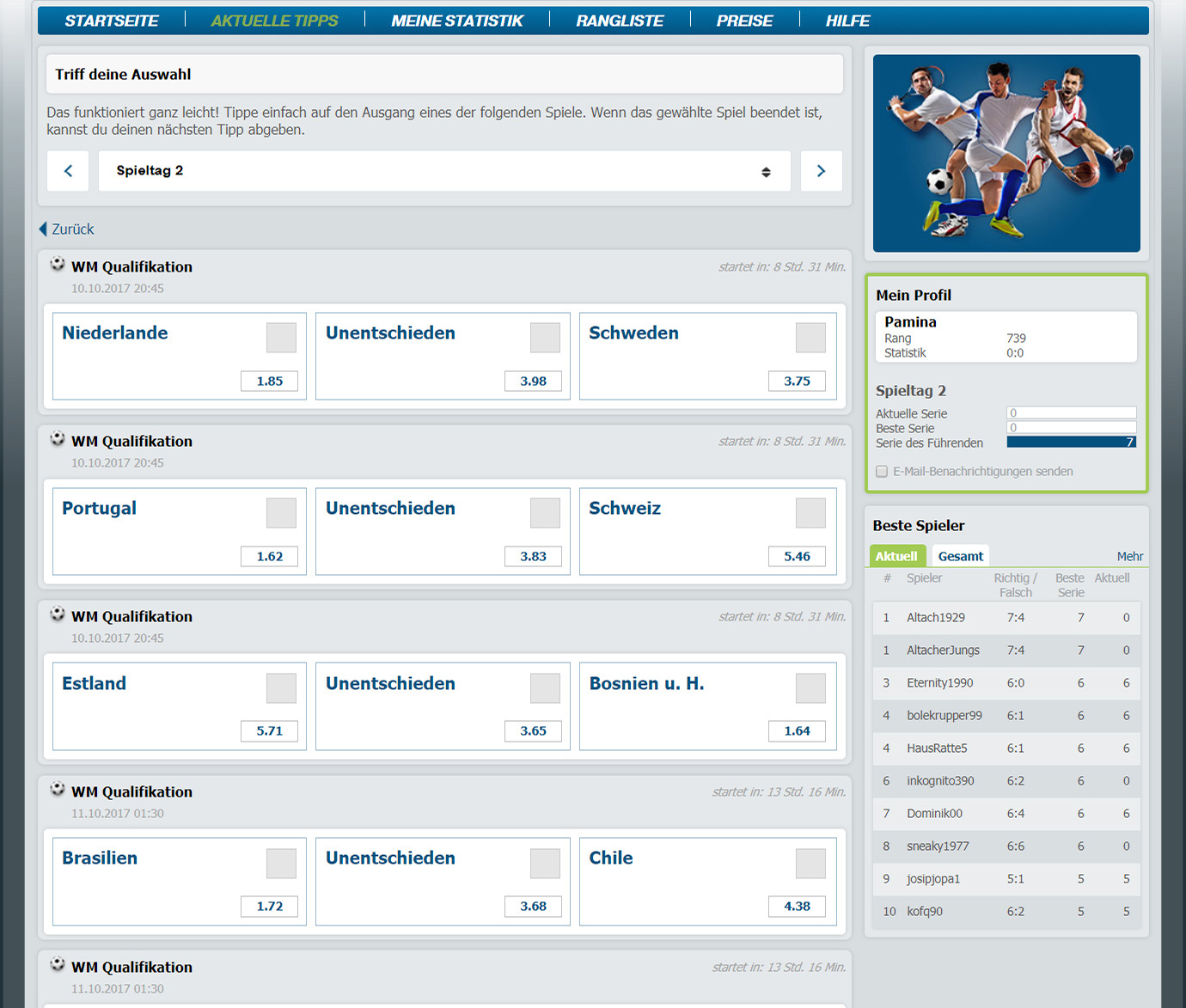Click Chile odds 4.38
1186x1008 pixels.
pyautogui.click(x=797, y=907)
